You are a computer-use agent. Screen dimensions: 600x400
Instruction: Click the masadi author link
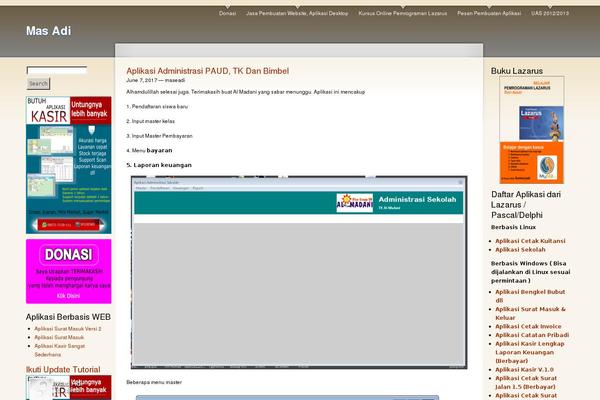[x=175, y=80]
